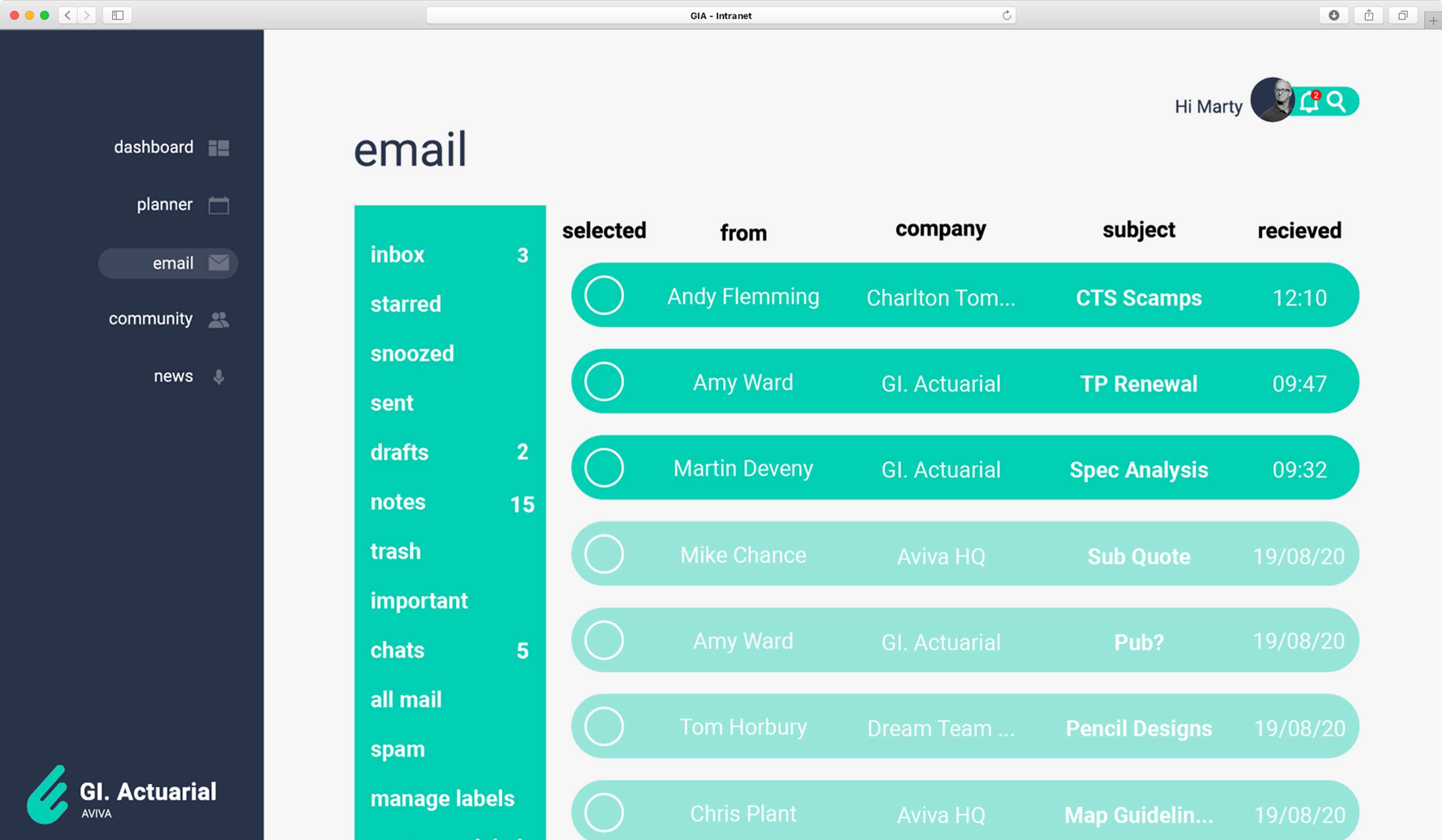Open Spec Analysis email subject
The height and width of the screenshot is (840, 1442).
point(1139,470)
